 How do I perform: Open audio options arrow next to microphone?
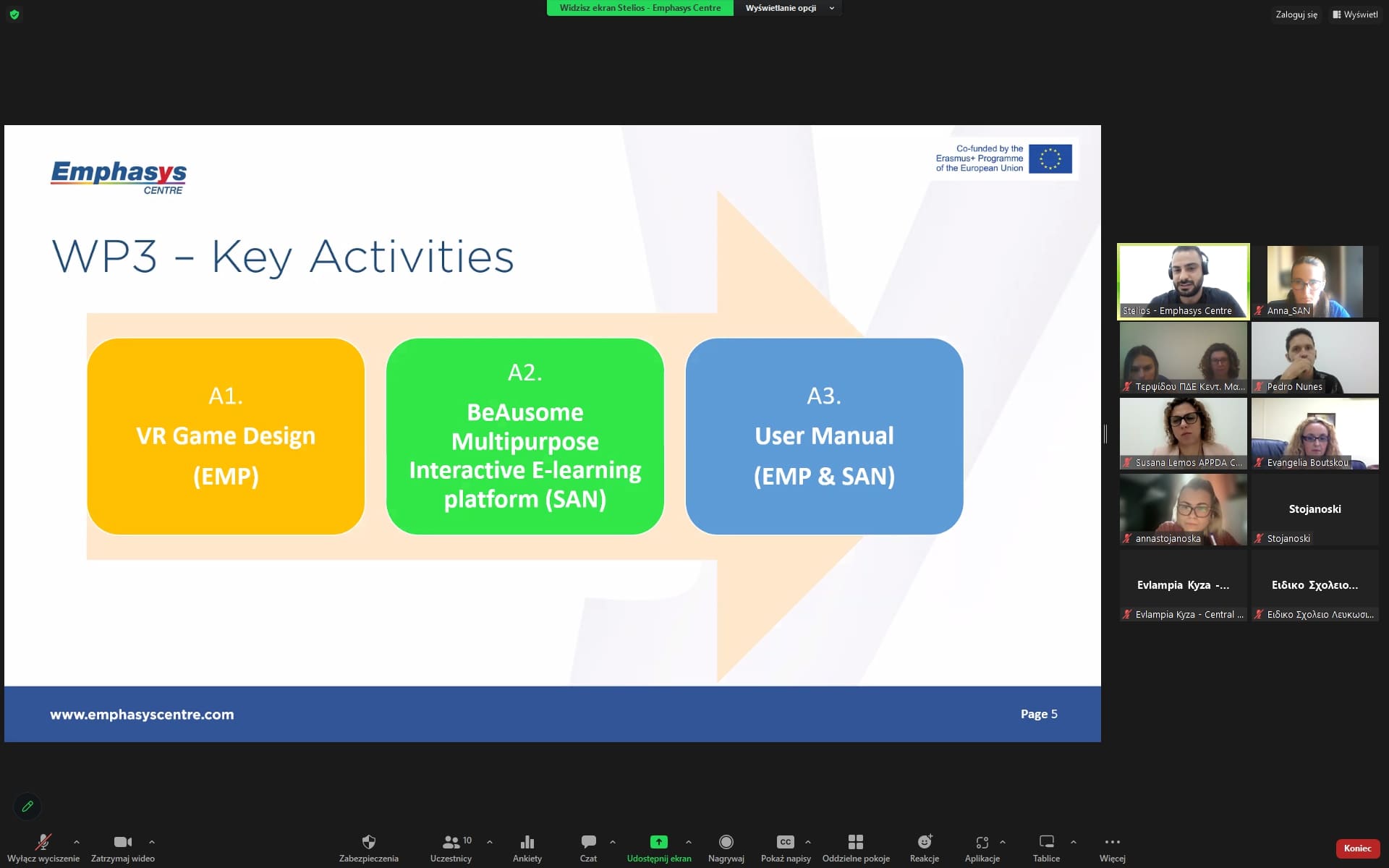click(77, 842)
